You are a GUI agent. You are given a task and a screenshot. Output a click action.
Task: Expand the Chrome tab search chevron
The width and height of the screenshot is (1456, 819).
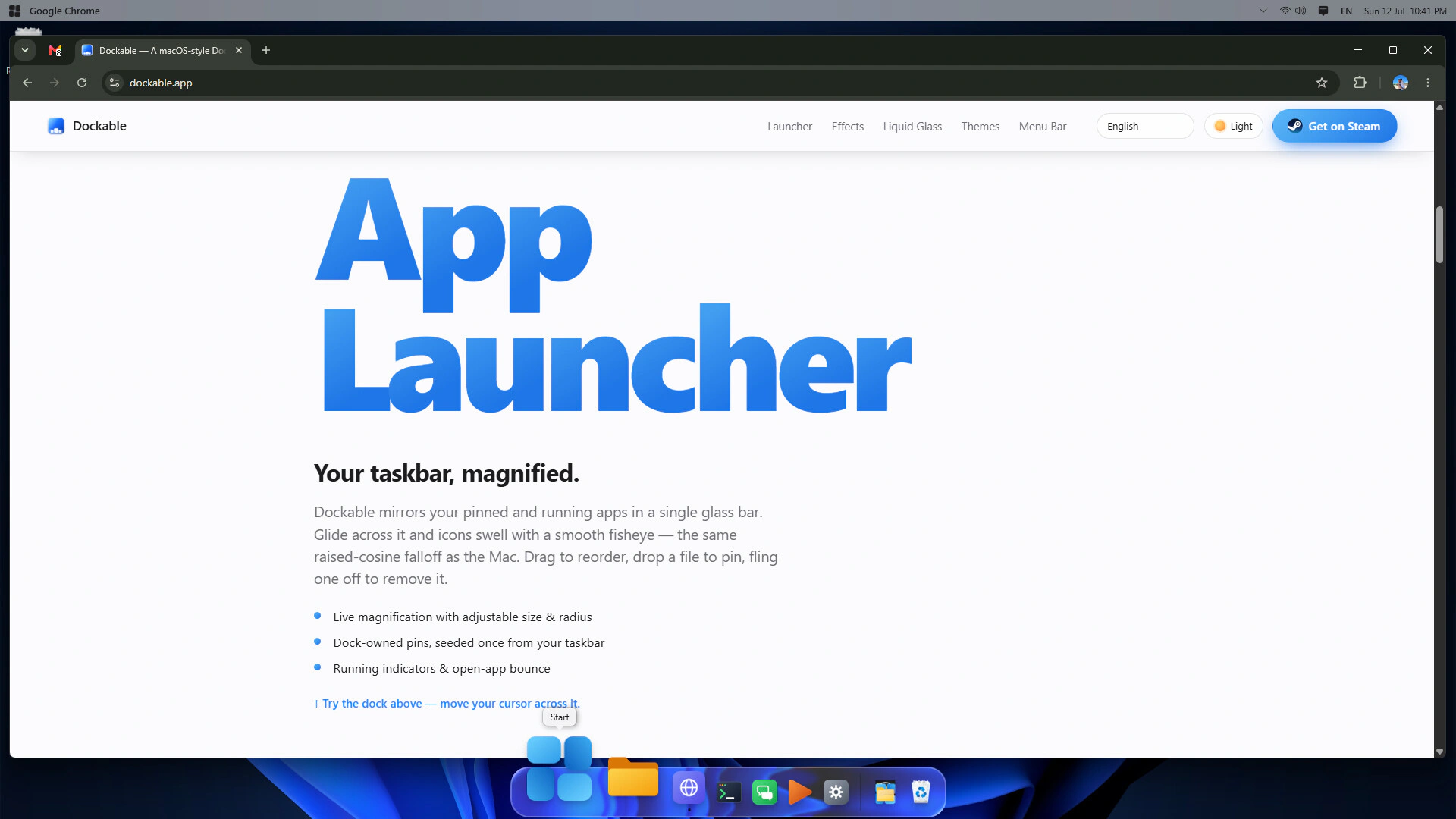click(25, 50)
